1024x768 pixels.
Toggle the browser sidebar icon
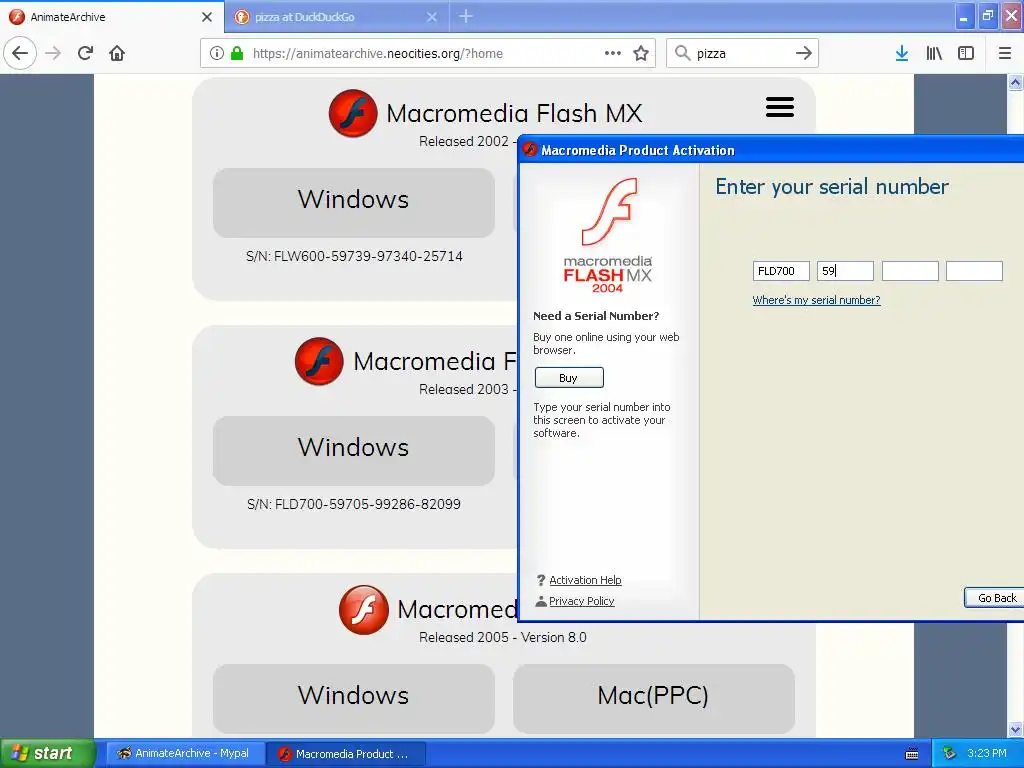pyautogui.click(x=966, y=53)
